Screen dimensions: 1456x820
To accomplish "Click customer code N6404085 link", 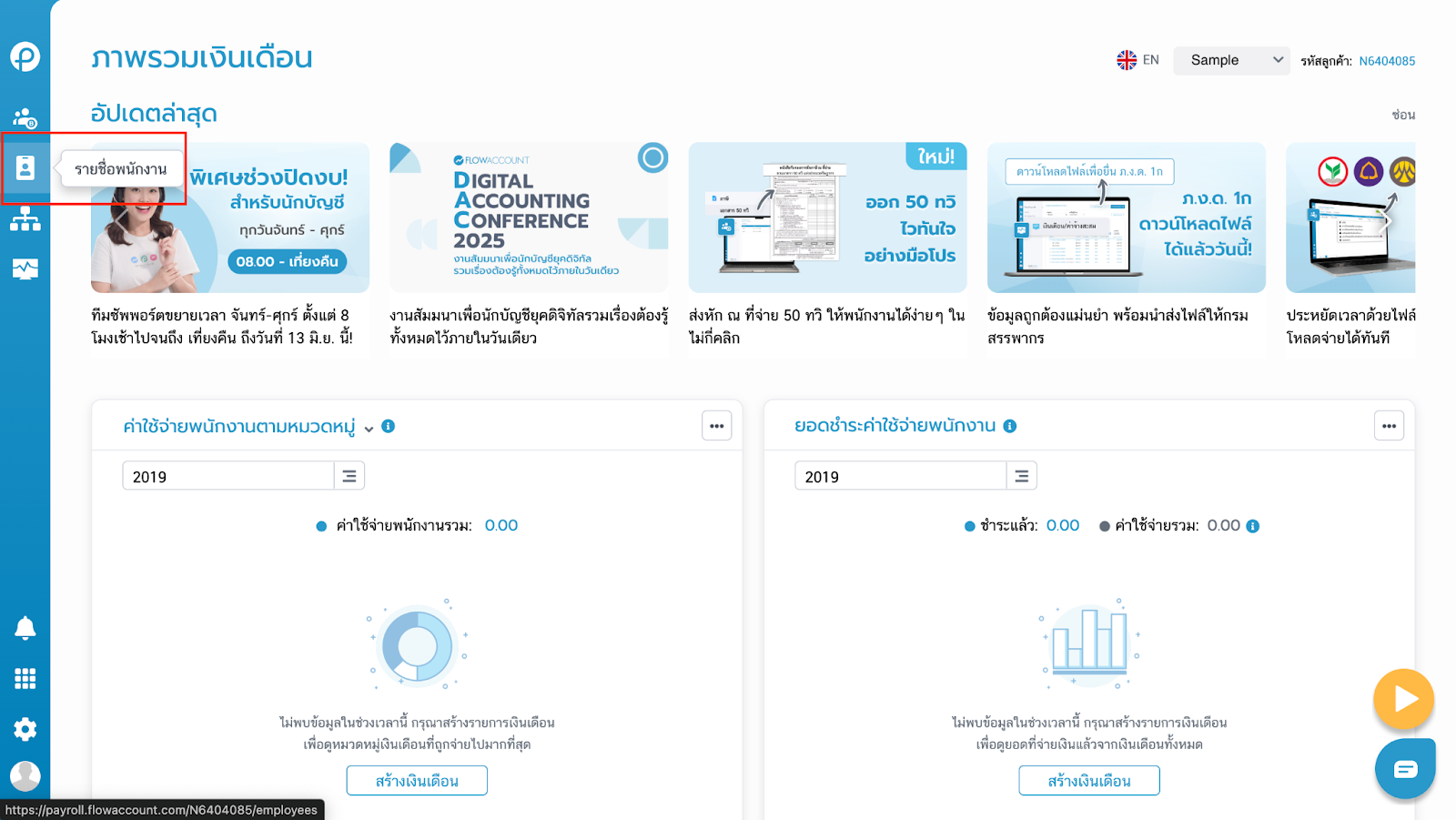I will pos(1387,61).
